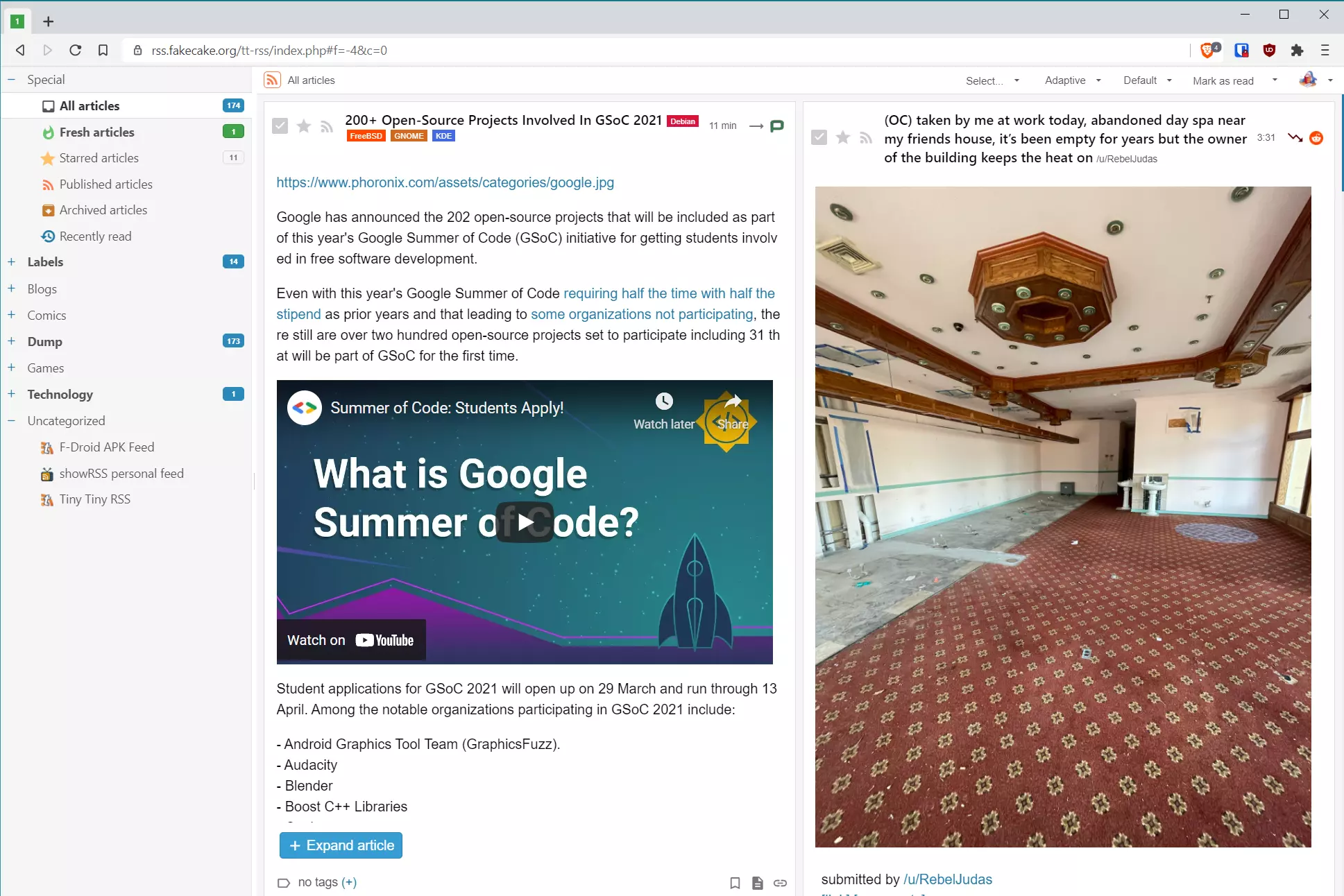Click the link icon in GSoC article footer

click(x=781, y=883)
